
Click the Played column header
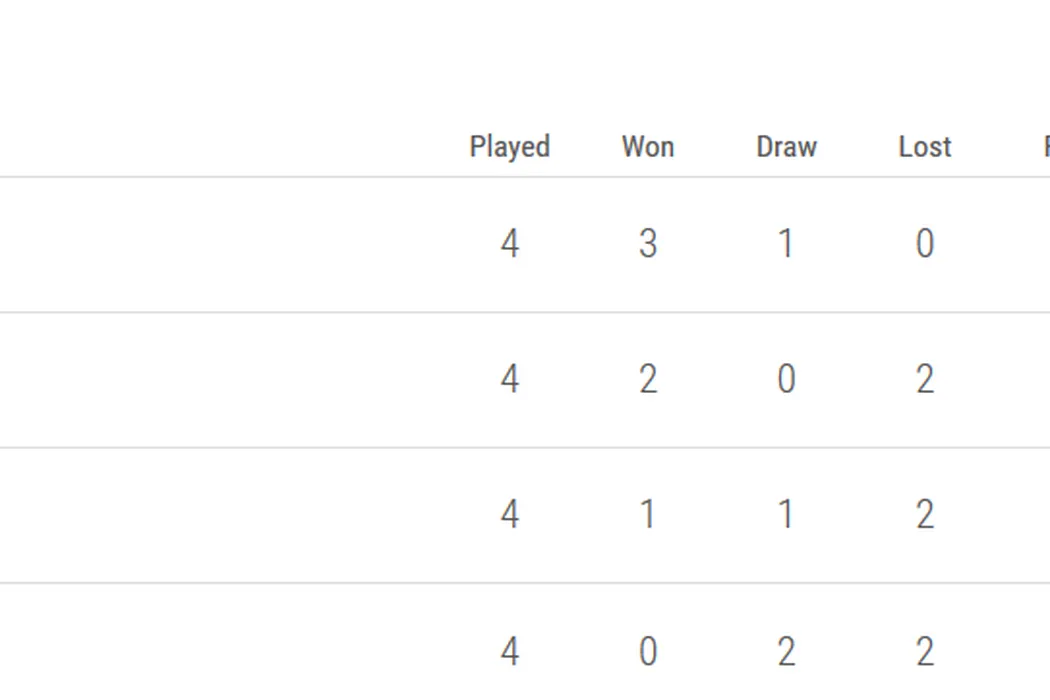point(510,147)
